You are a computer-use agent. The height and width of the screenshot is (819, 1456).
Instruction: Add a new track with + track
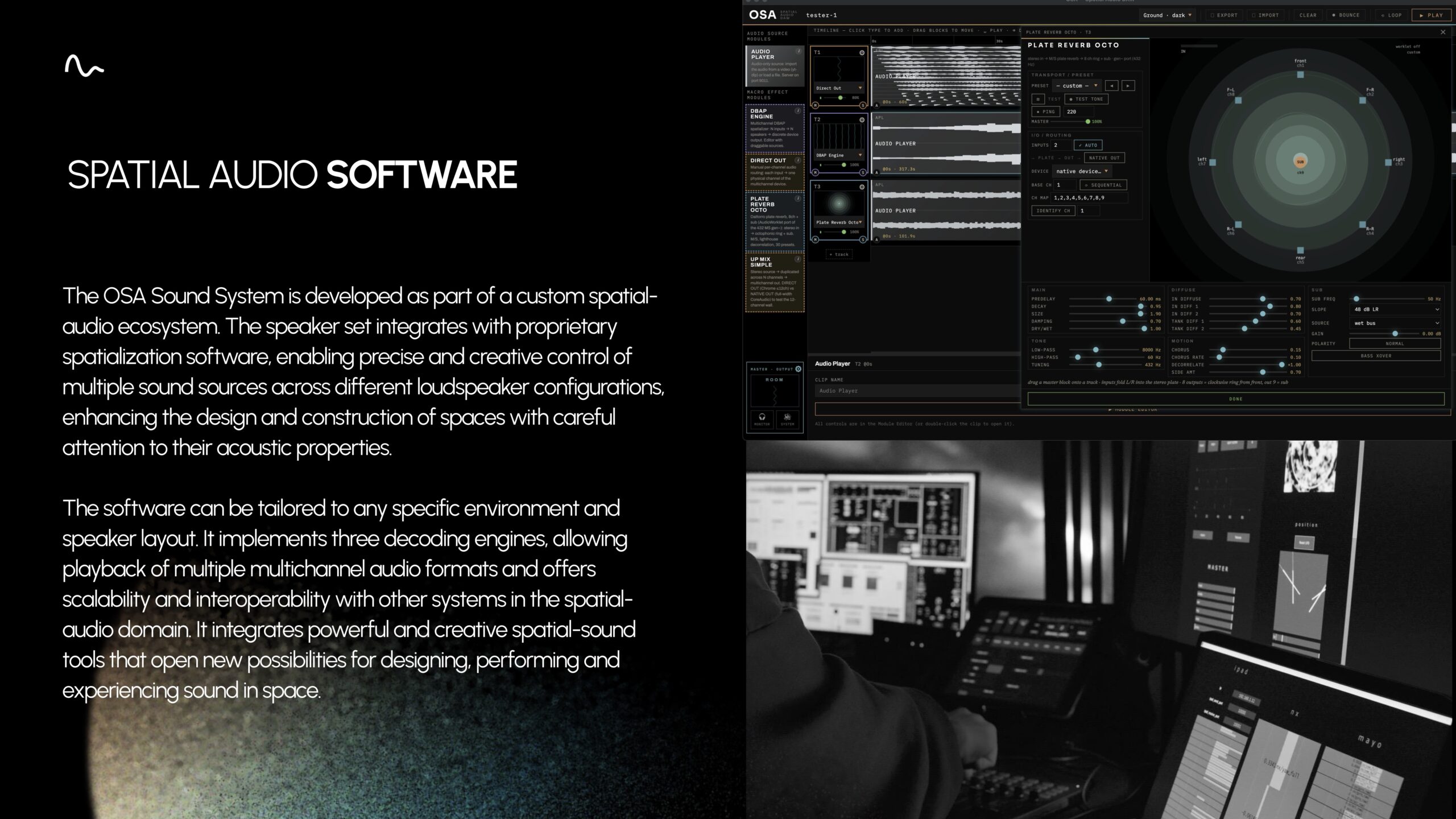tap(839, 254)
